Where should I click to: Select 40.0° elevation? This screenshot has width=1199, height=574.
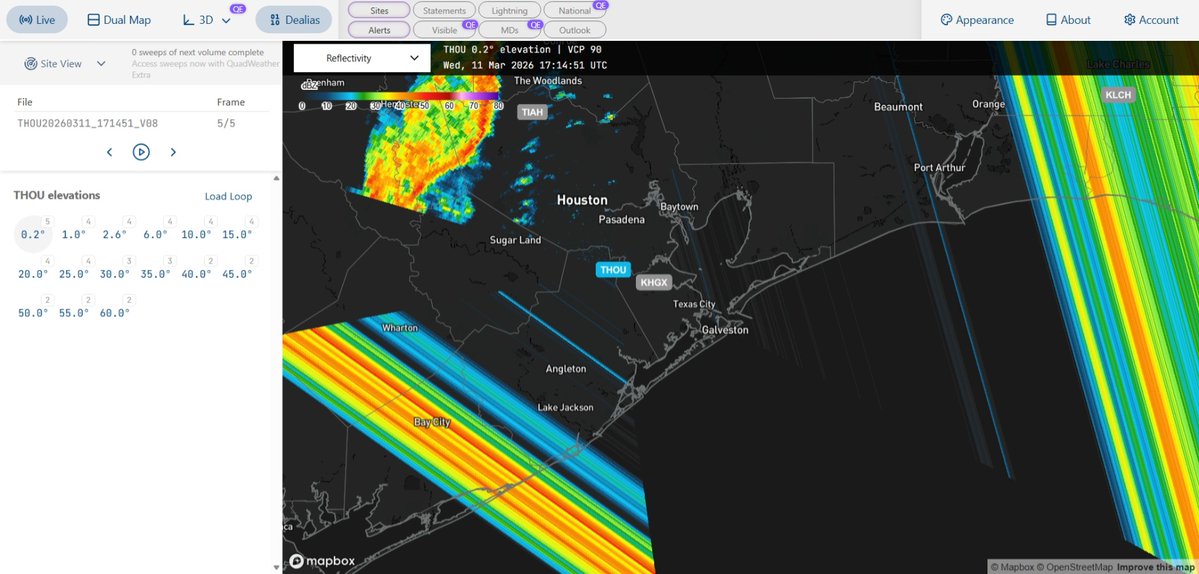[x=197, y=274]
